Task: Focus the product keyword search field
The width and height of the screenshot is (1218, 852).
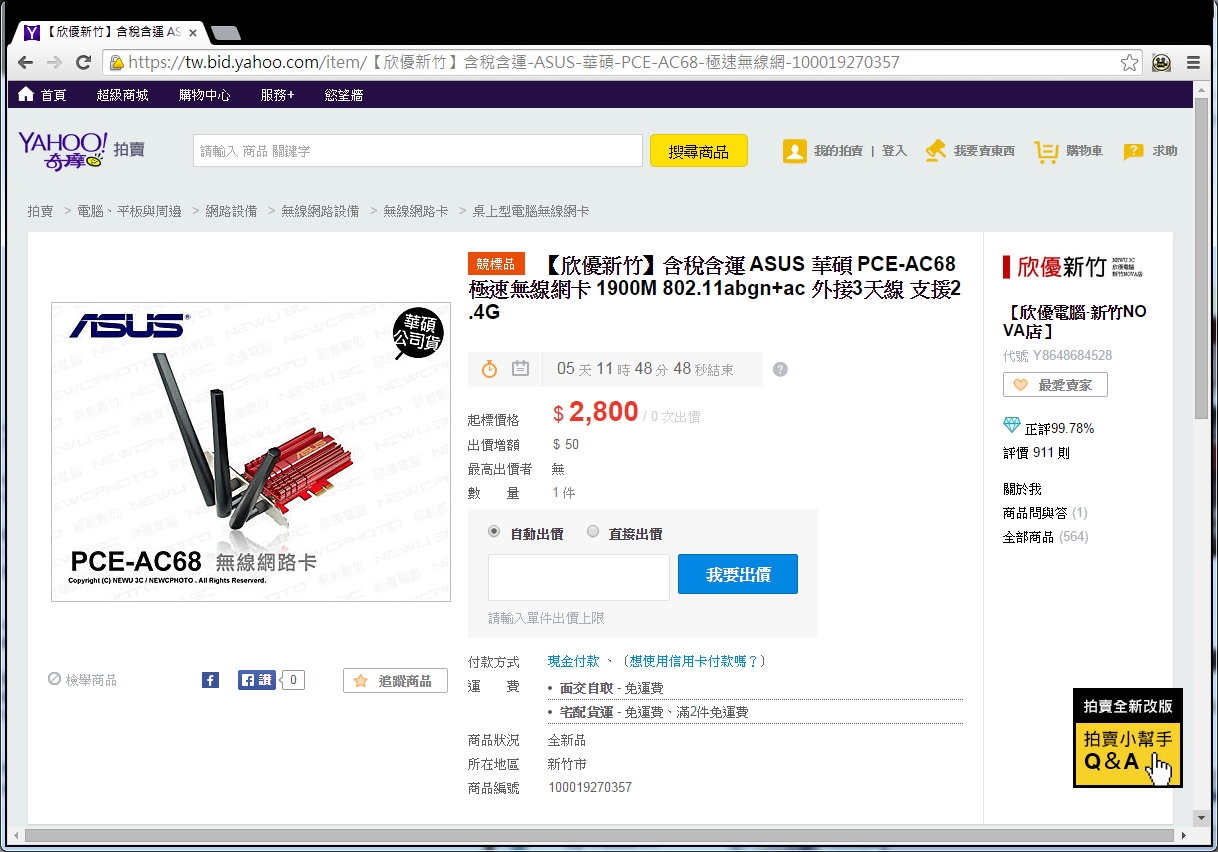Action: pos(417,150)
